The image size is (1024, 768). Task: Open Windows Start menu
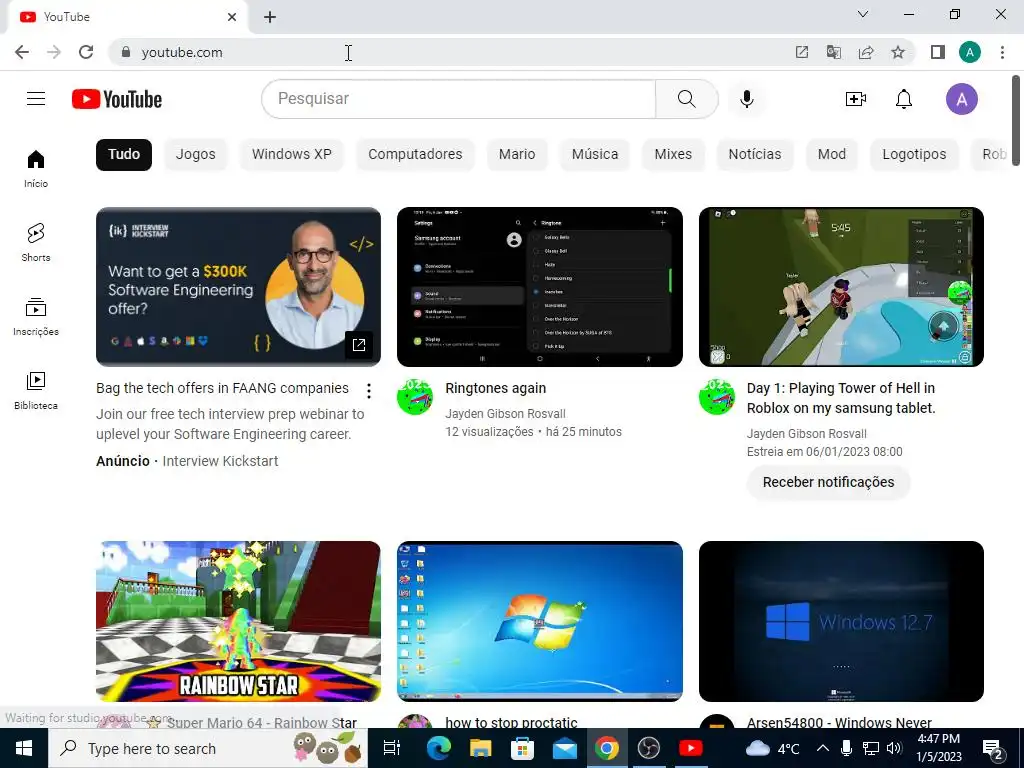point(24,748)
